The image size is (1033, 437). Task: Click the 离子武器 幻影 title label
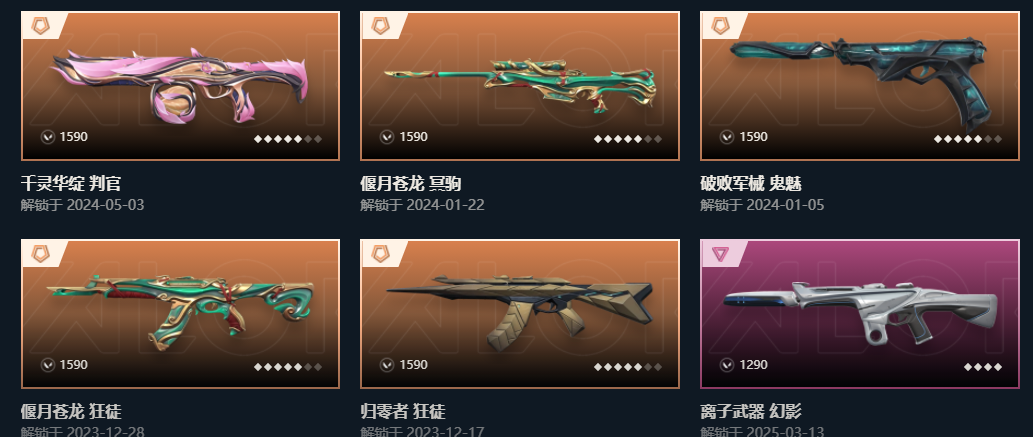[750, 412]
